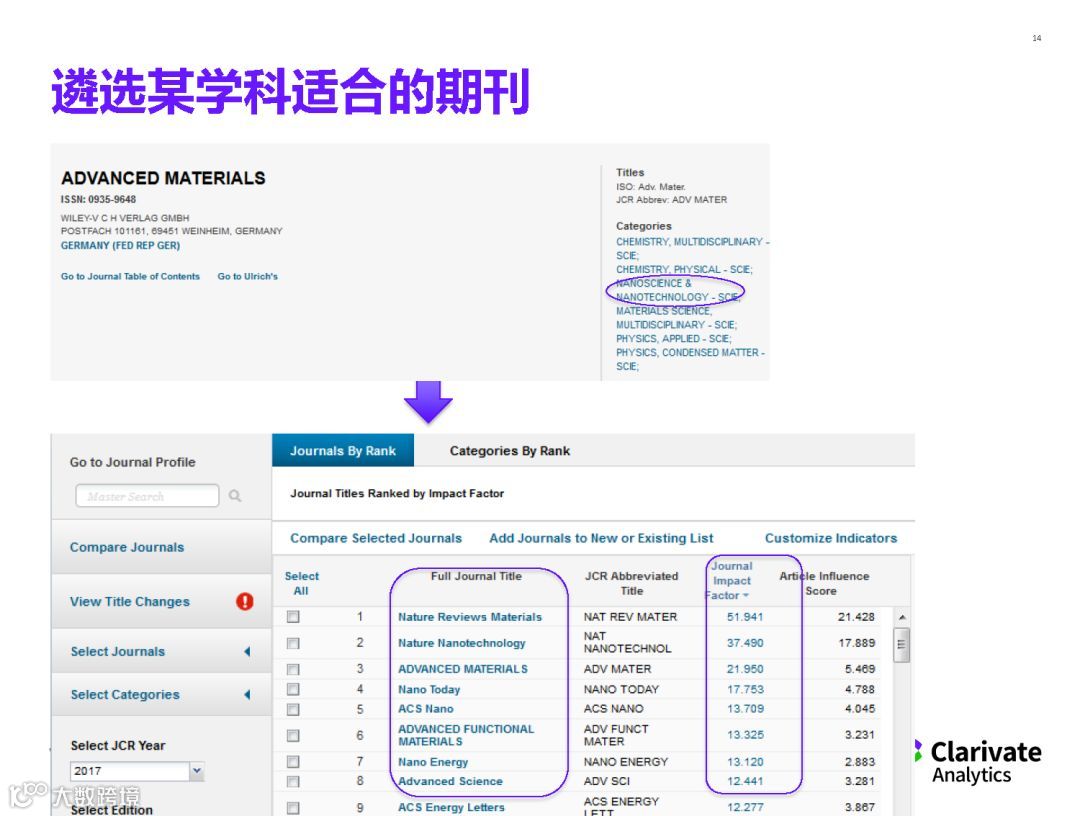Expand the Select Journals panel arrow

tap(247, 651)
